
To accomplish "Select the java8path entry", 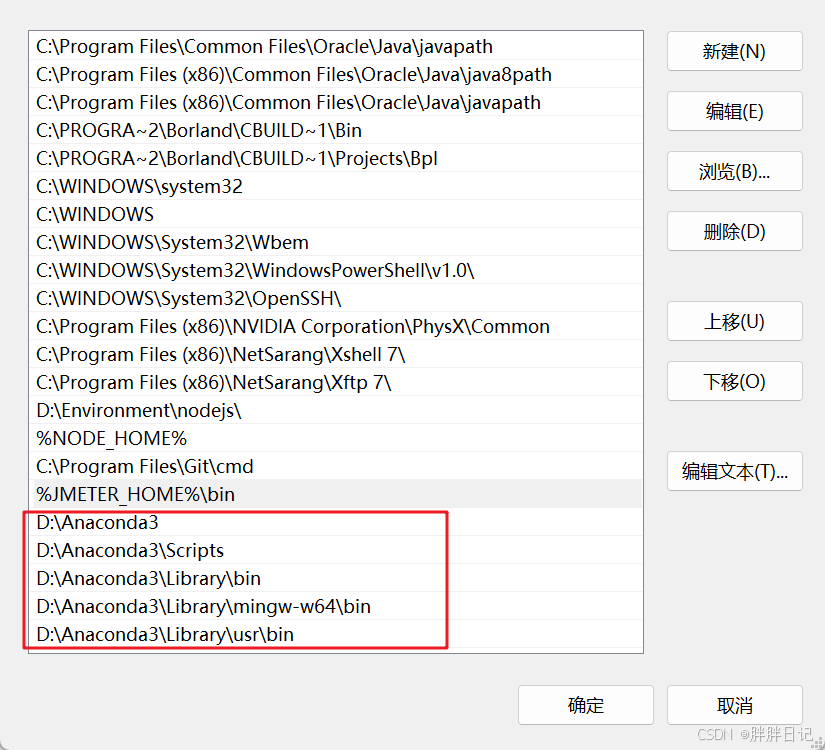I will click(336, 74).
